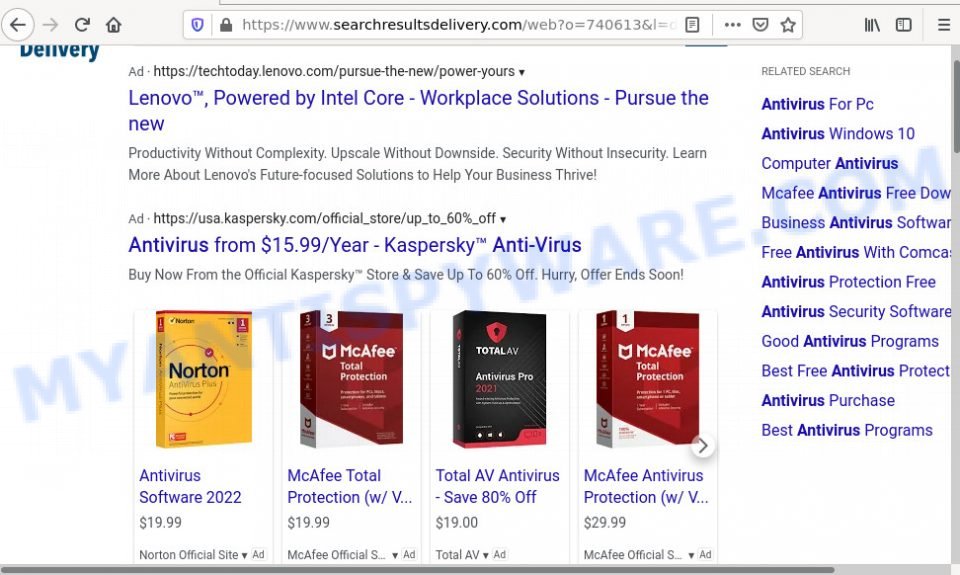Open the TotalAV Antivirus Pro product image
Screen dimensions: 960x575
500,379
